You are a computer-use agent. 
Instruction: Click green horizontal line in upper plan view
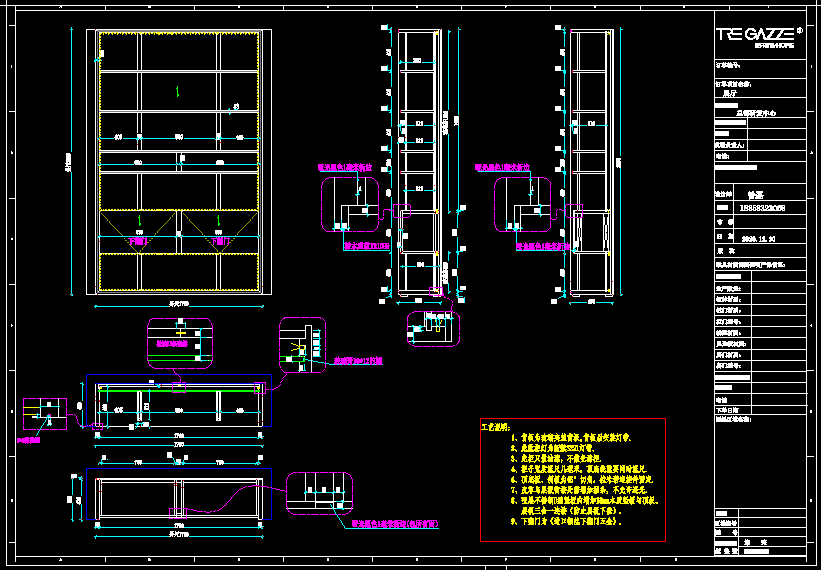click(179, 390)
